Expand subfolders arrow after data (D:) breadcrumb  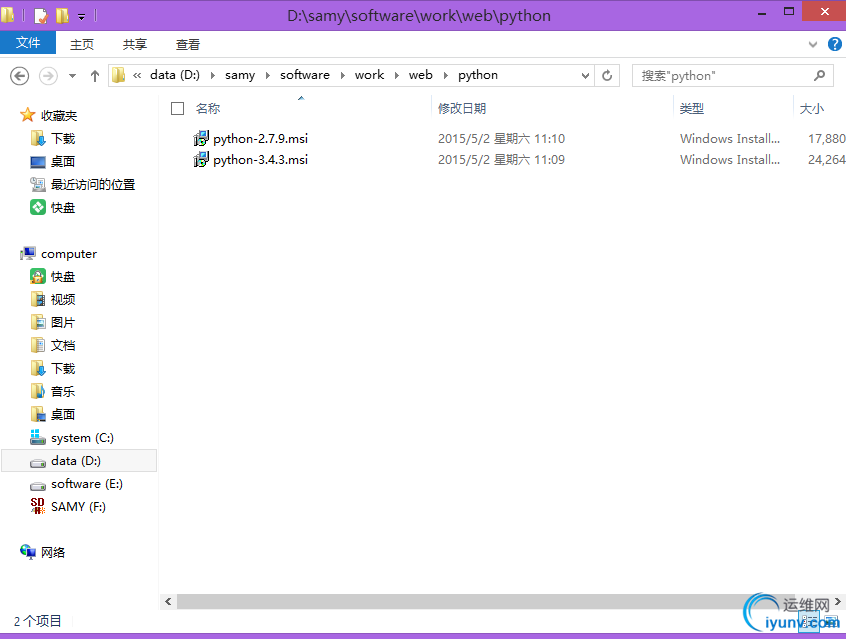(213, 76)
